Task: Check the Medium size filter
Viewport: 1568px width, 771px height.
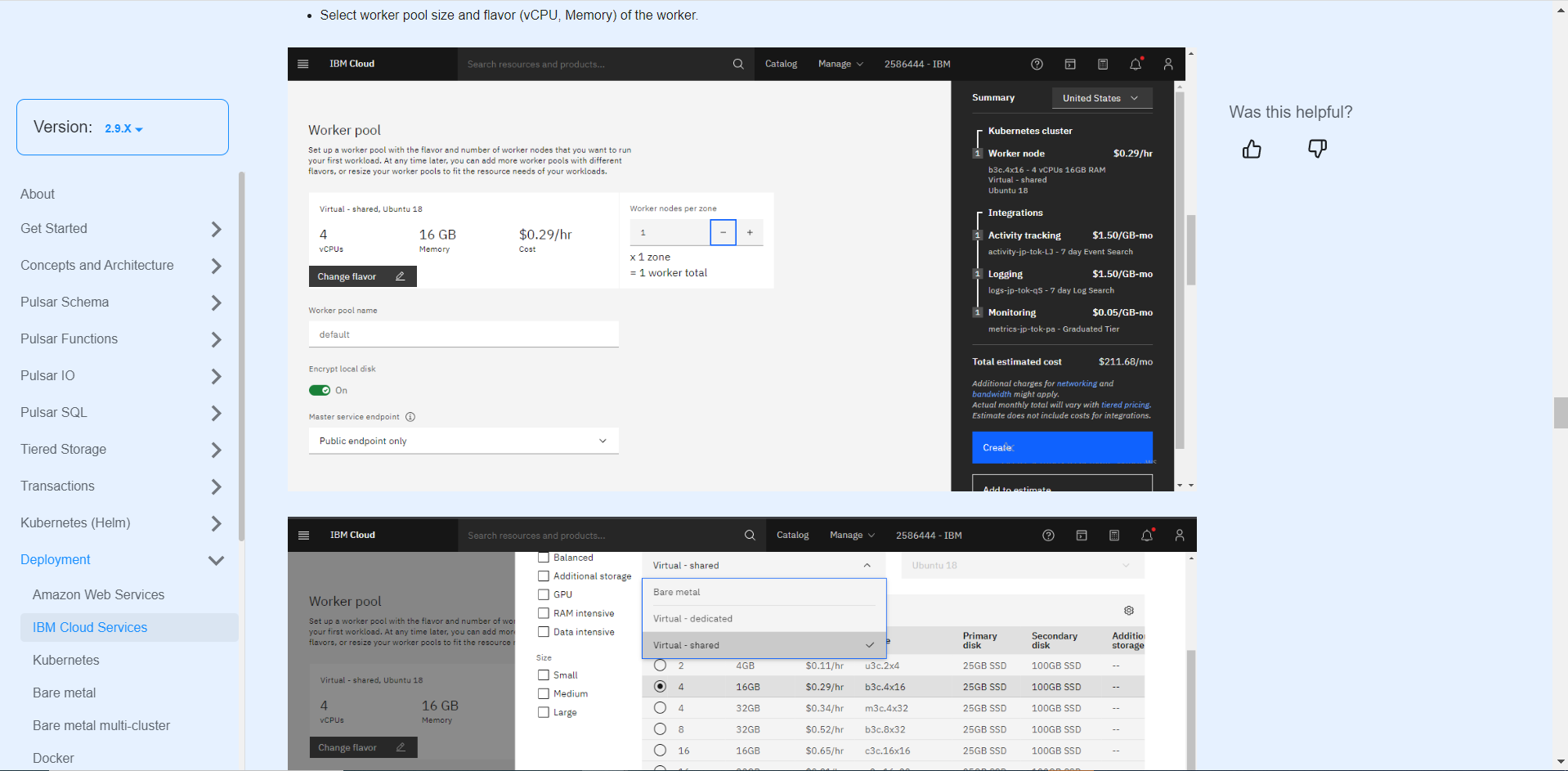Action: (x=544, y=694)
